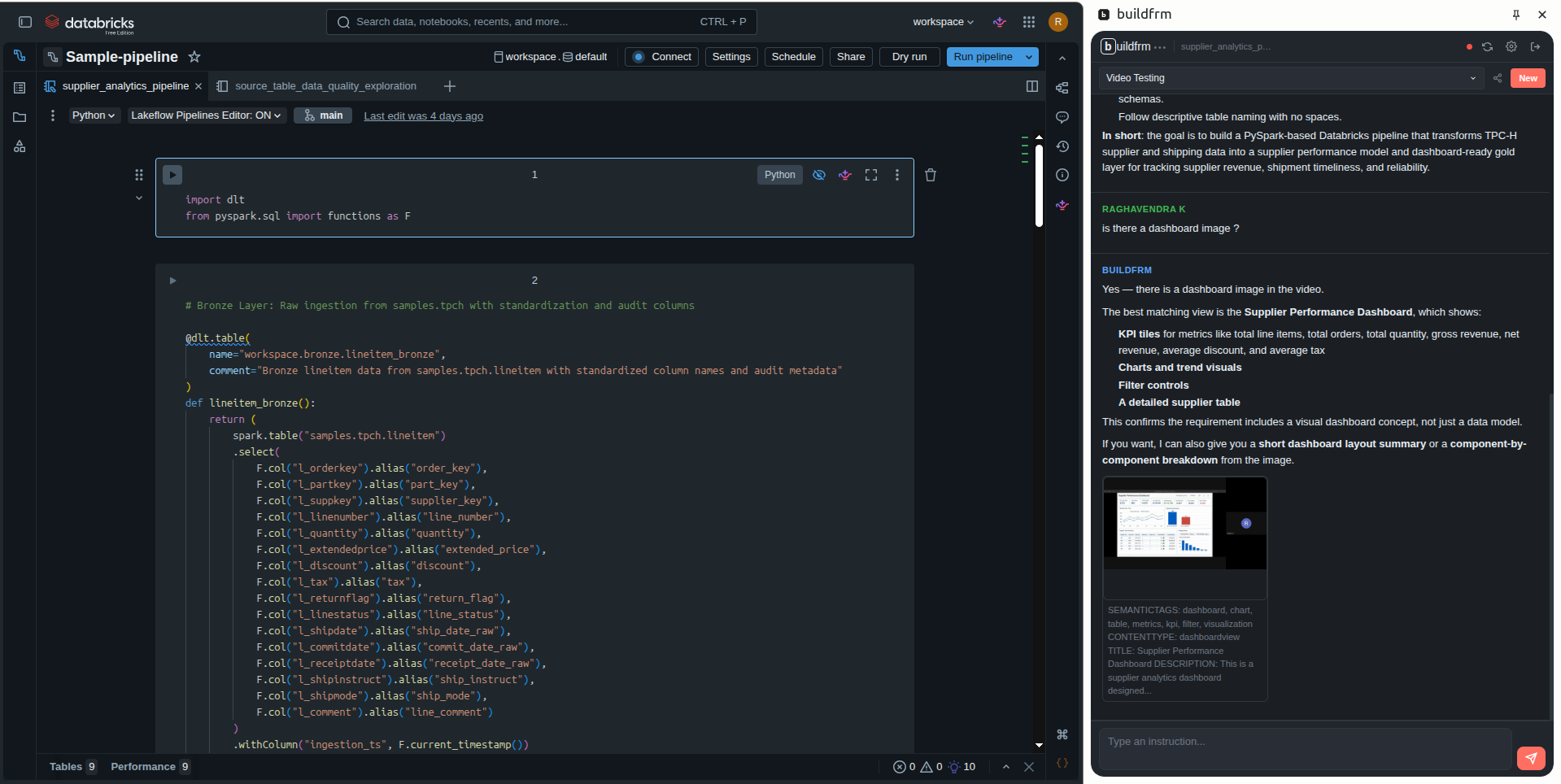Open the Tables bottom panel tab
This screenshot has width=1561, height=784.
click(73, 767)
